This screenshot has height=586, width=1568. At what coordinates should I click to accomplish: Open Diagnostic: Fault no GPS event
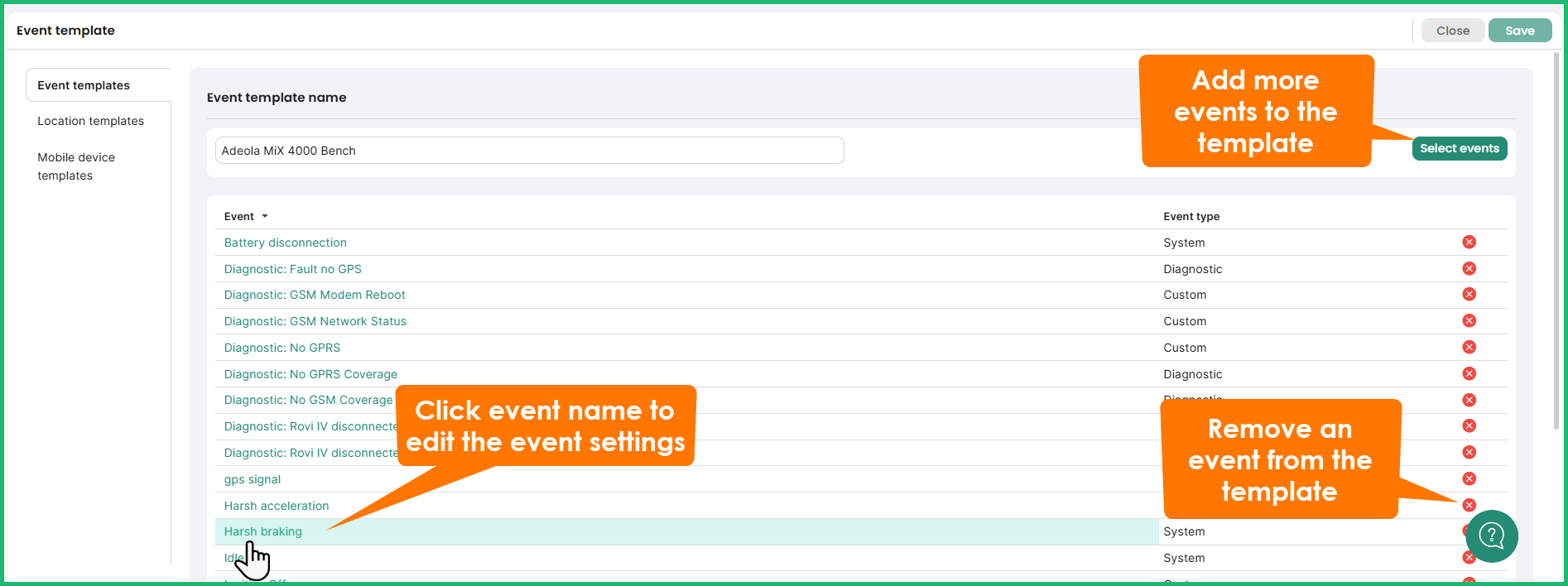click(293, 269)
